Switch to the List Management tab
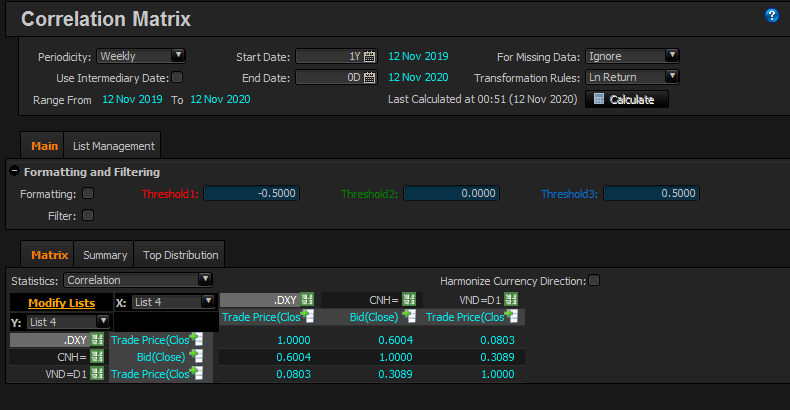The width and height of the screenshot is (790, 410). [x=113, y=146]
